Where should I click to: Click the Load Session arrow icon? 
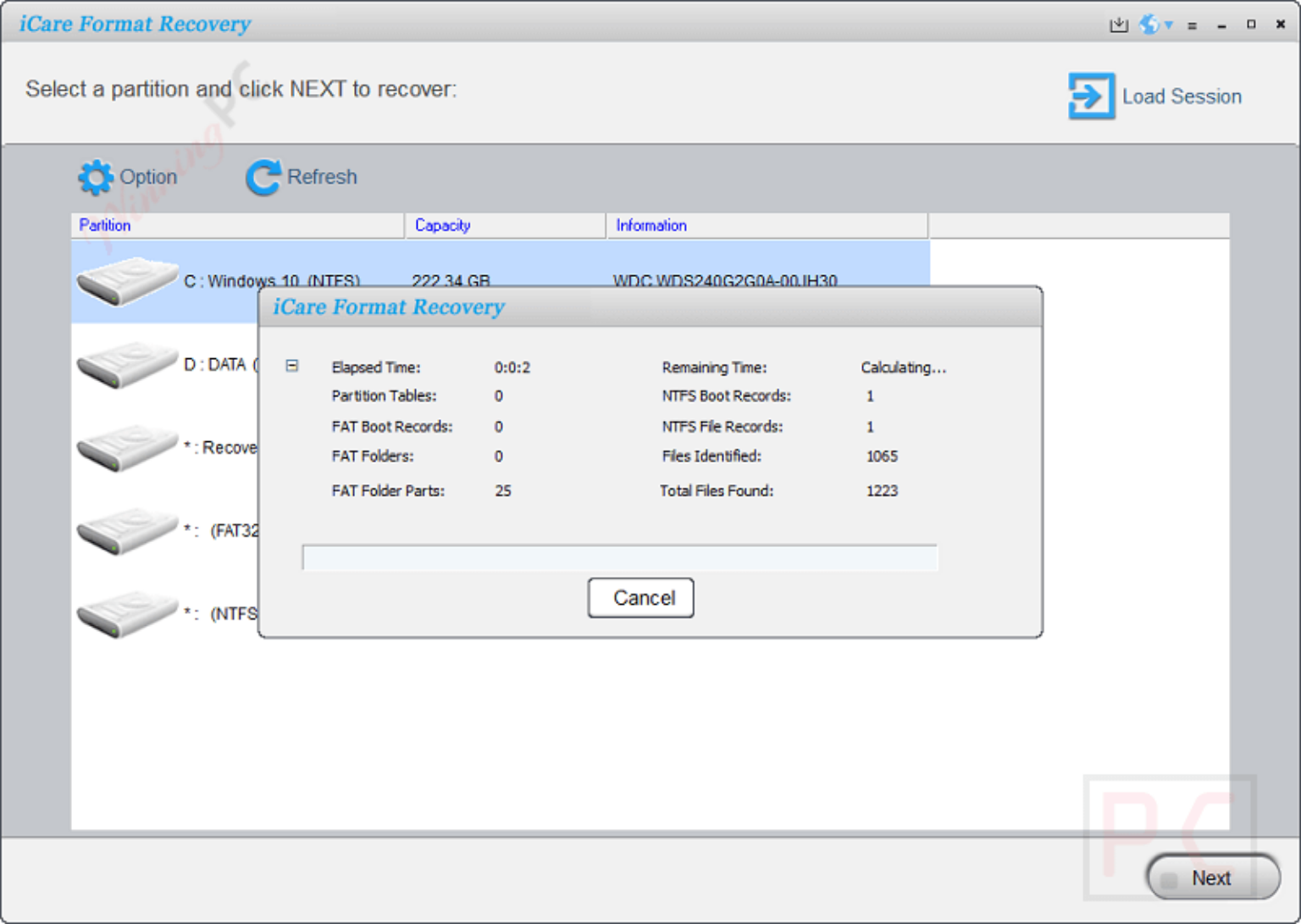1091,96
